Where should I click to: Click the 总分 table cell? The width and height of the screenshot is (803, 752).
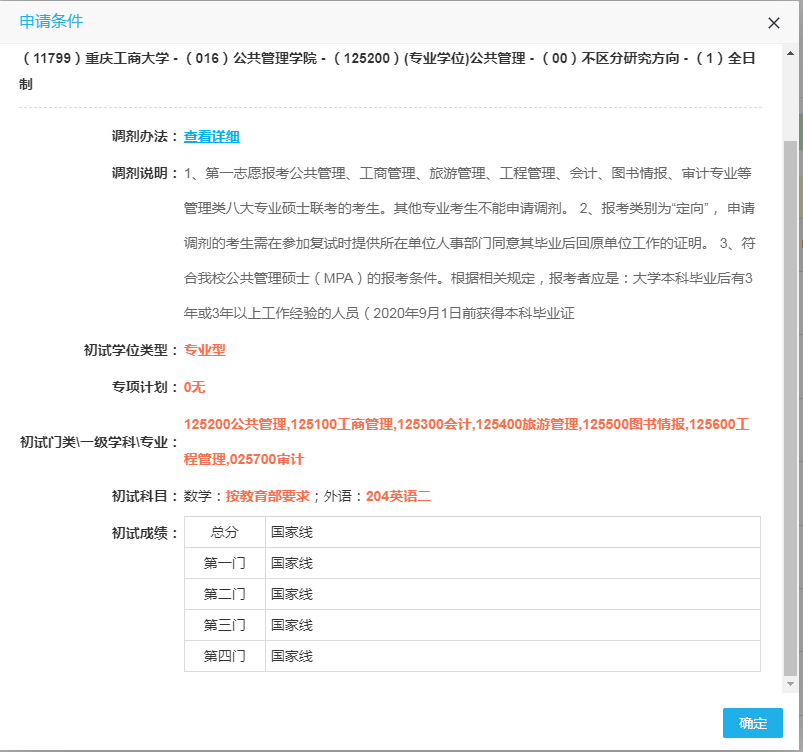pos(225,532)
